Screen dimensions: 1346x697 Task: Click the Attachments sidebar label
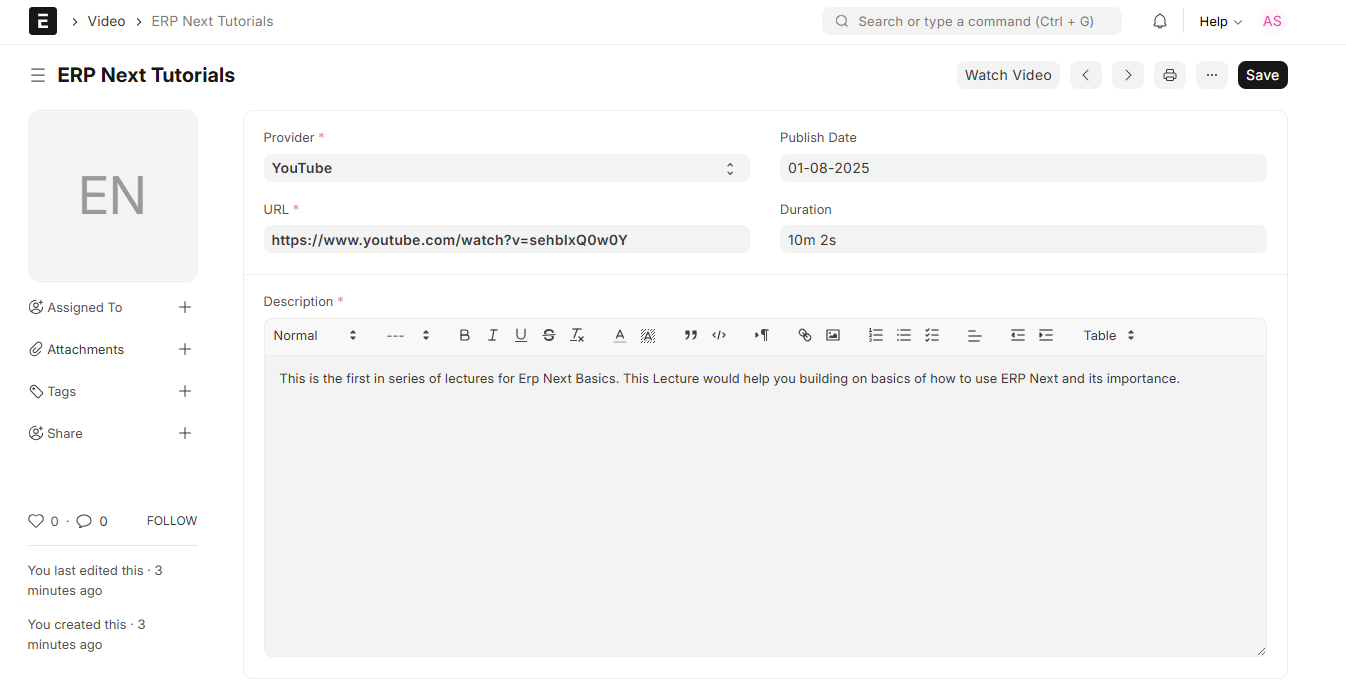(x=86, y=349)
